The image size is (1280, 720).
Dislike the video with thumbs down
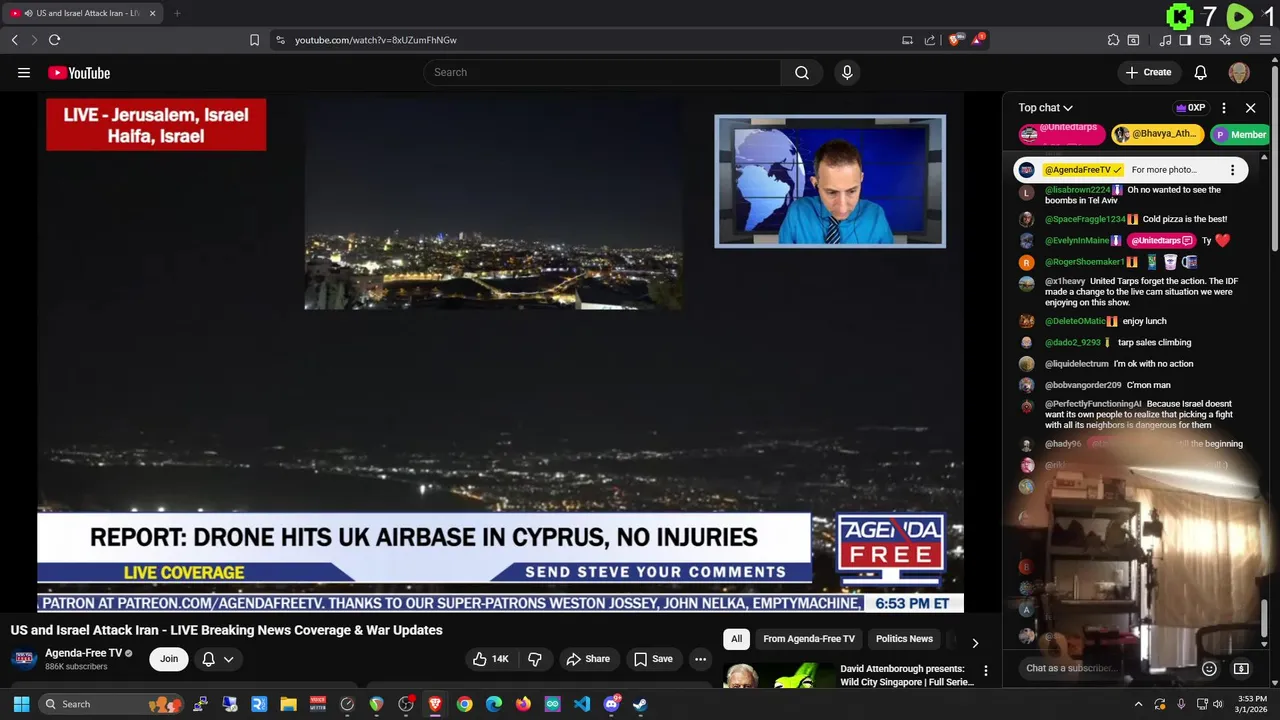point(535,659)
